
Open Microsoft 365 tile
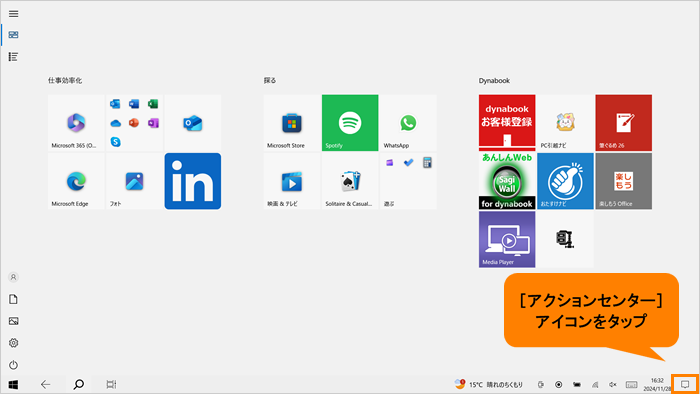tap(76, 123)
